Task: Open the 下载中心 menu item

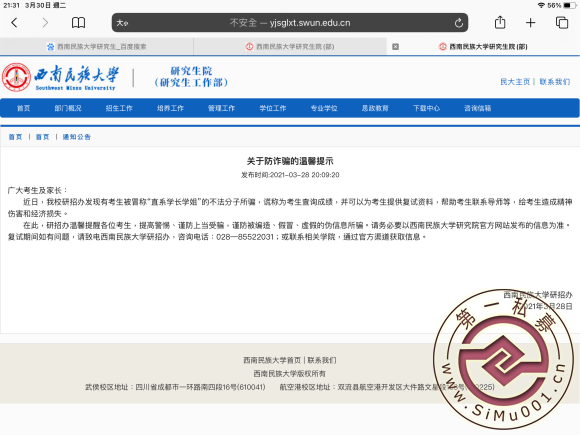Action: click(426, 108)
